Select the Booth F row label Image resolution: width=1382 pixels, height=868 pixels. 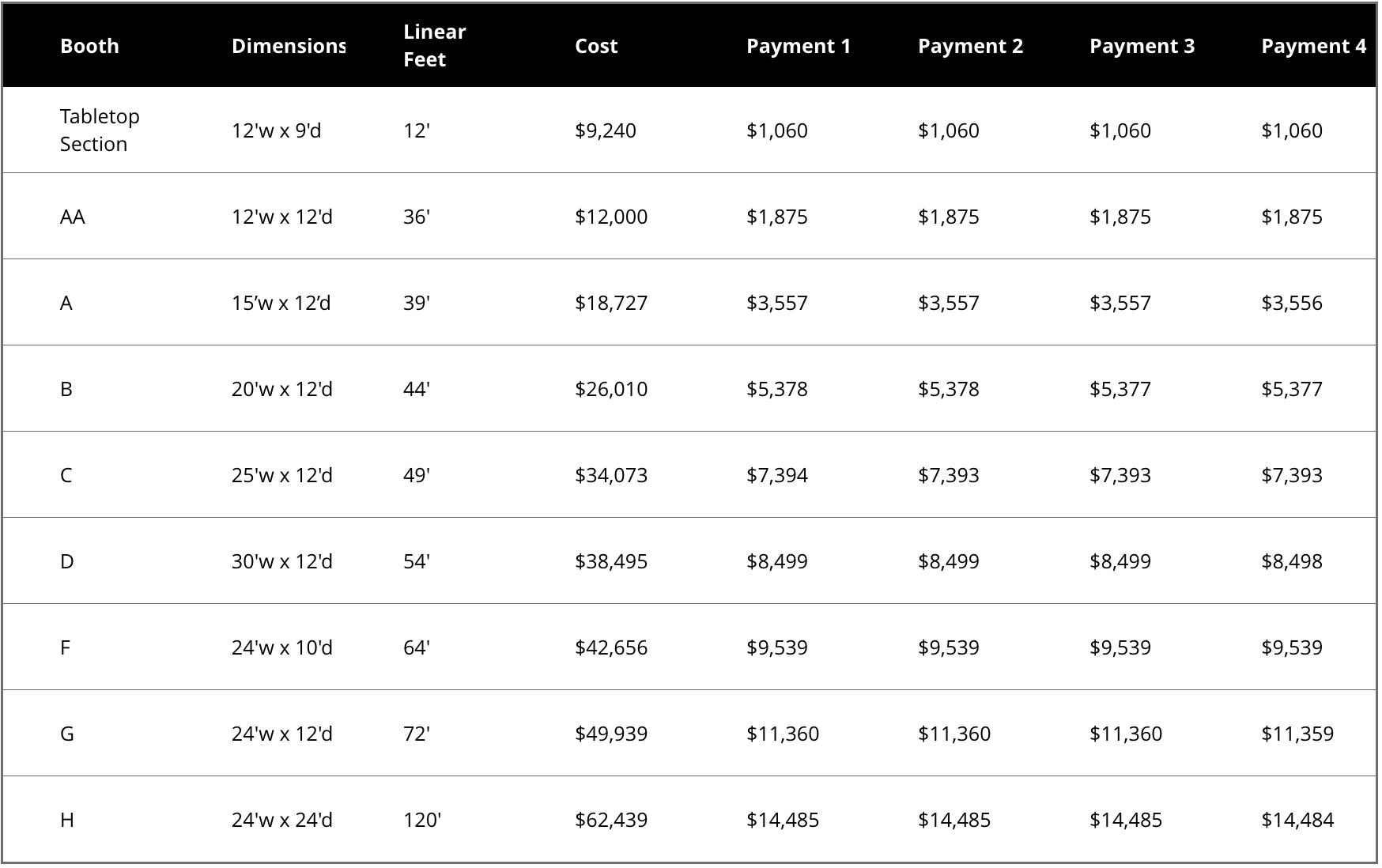click(x=66, y=647)
